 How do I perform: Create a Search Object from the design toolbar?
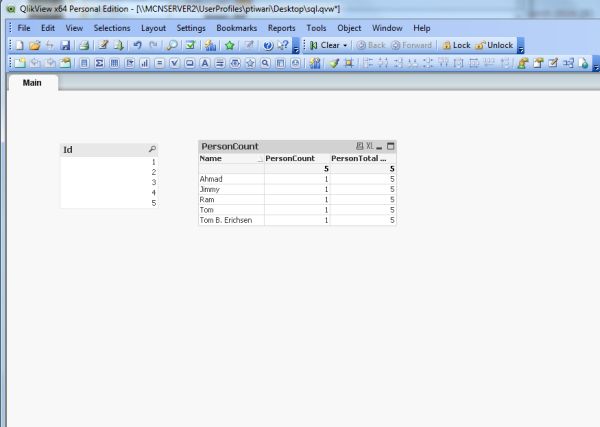coord(265,63)
